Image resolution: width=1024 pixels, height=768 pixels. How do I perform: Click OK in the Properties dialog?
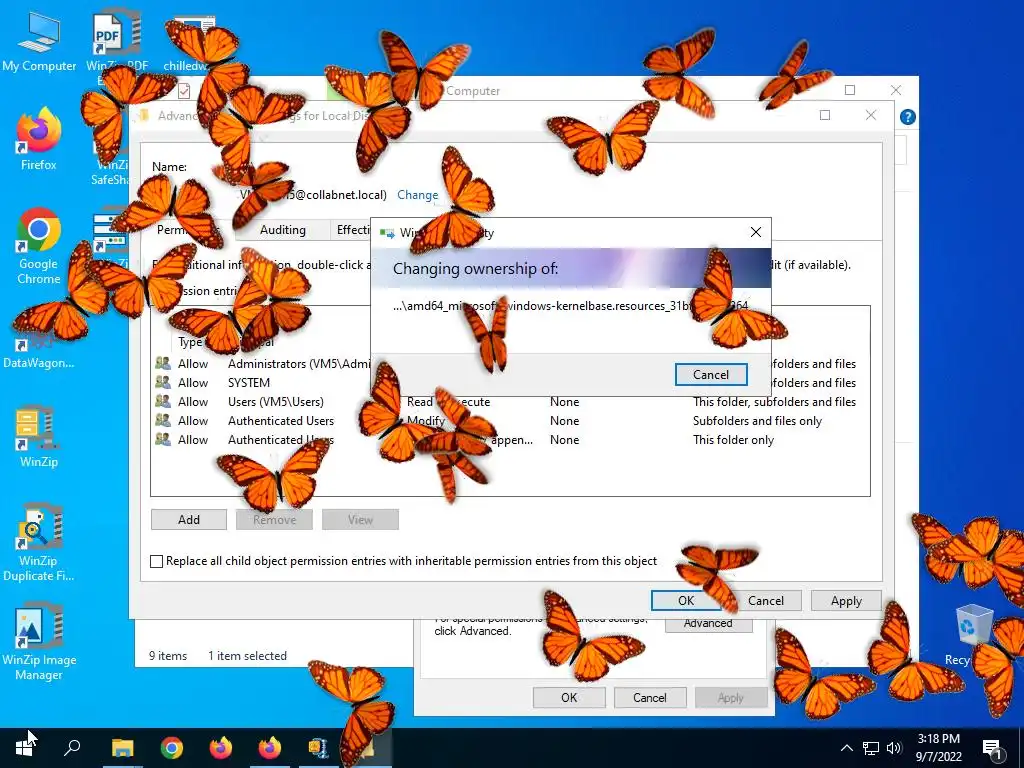(x=569, y=697)
